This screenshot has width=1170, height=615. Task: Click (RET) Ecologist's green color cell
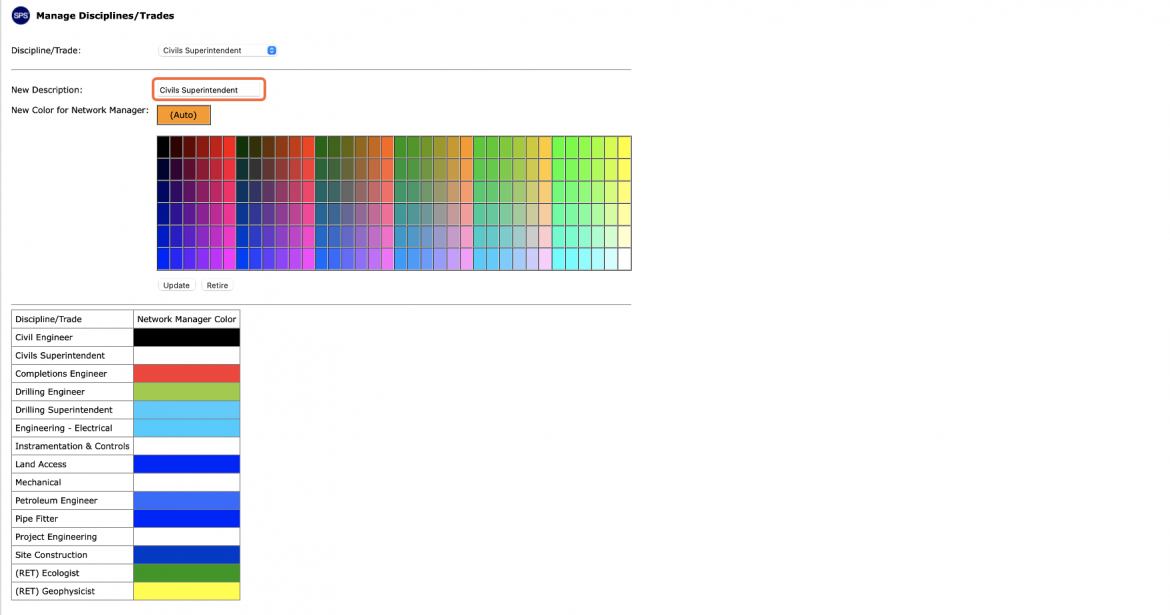(187, 573)
